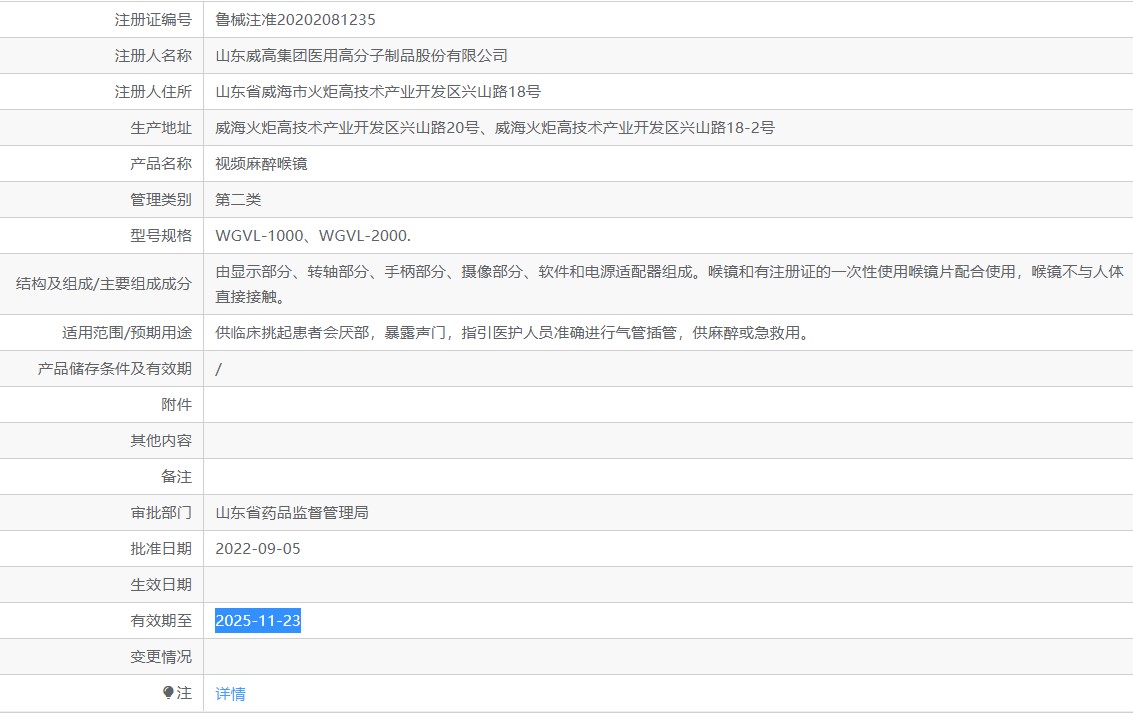Click the 有效期至 label
Viewport: 1133px width, 715px height.
161,620
